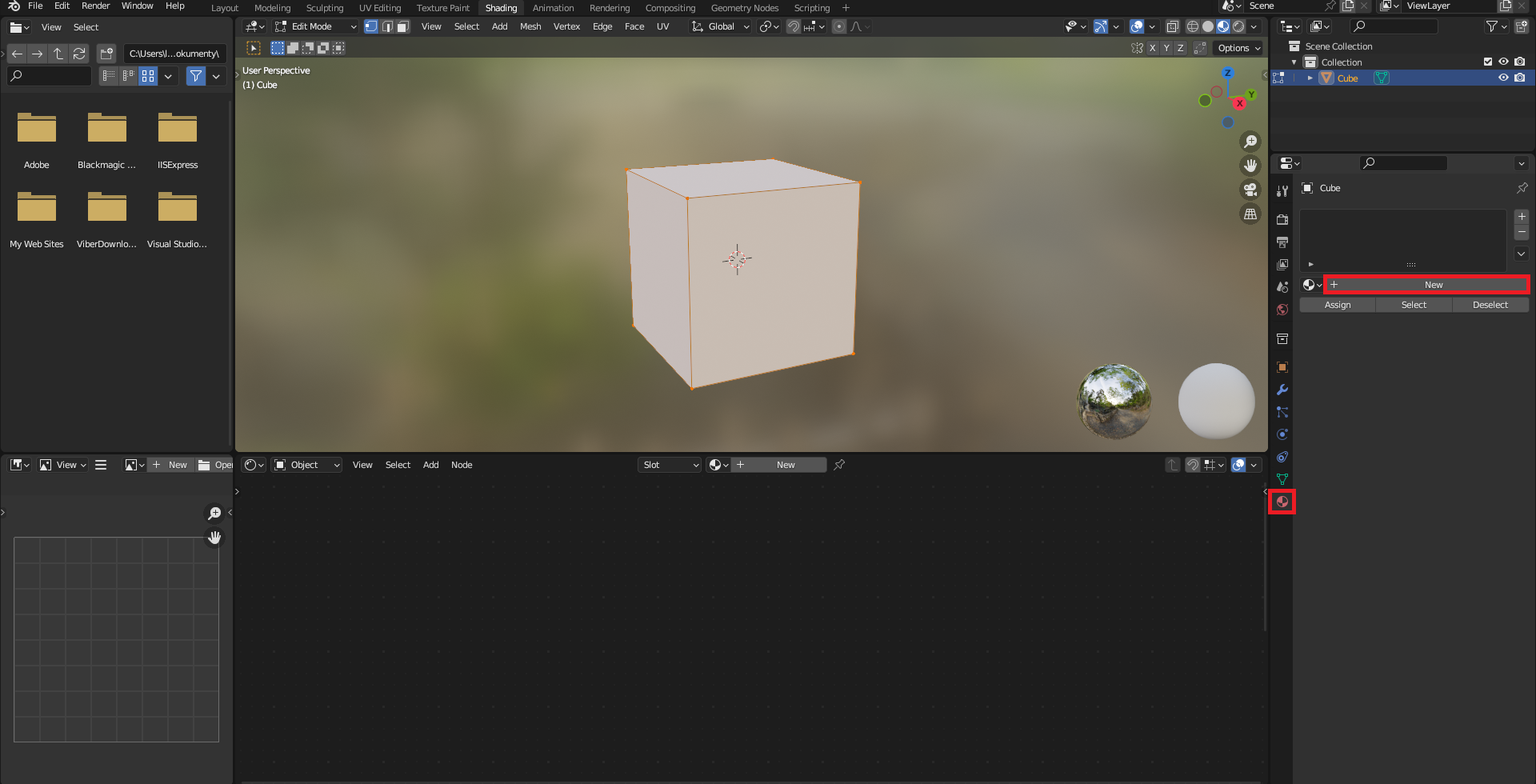This screenshot has height=784, width=1536.
Task: Switch to the UV Editing workspace tab
Action: pyautogui.click(x=379, y=8)
